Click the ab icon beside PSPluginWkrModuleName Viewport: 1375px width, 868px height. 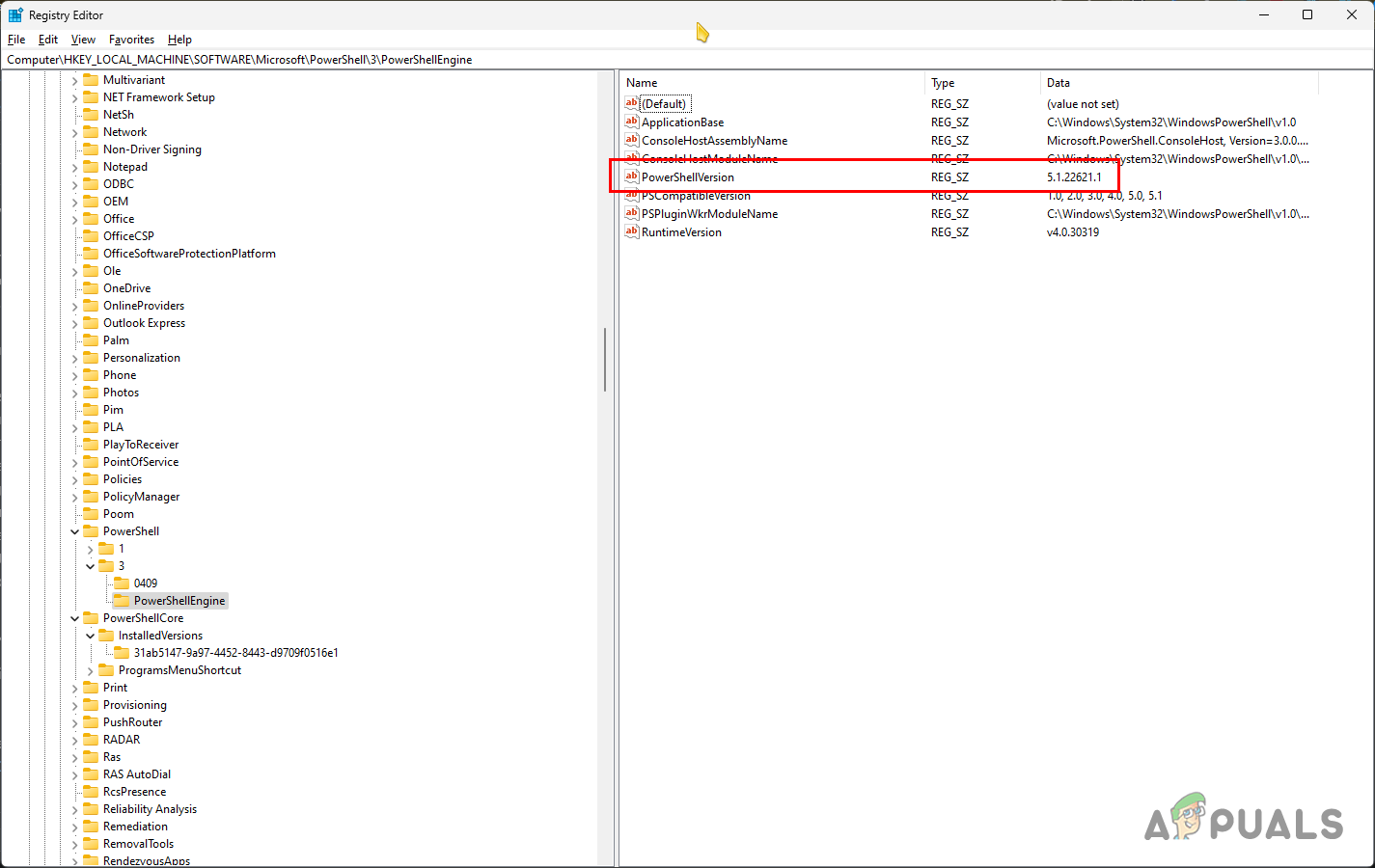[632, 213]
